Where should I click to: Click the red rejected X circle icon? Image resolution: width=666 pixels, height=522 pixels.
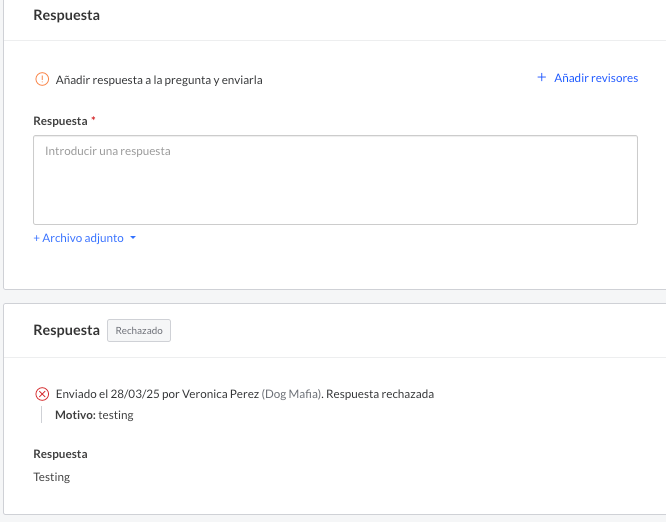tap(42, 394)
